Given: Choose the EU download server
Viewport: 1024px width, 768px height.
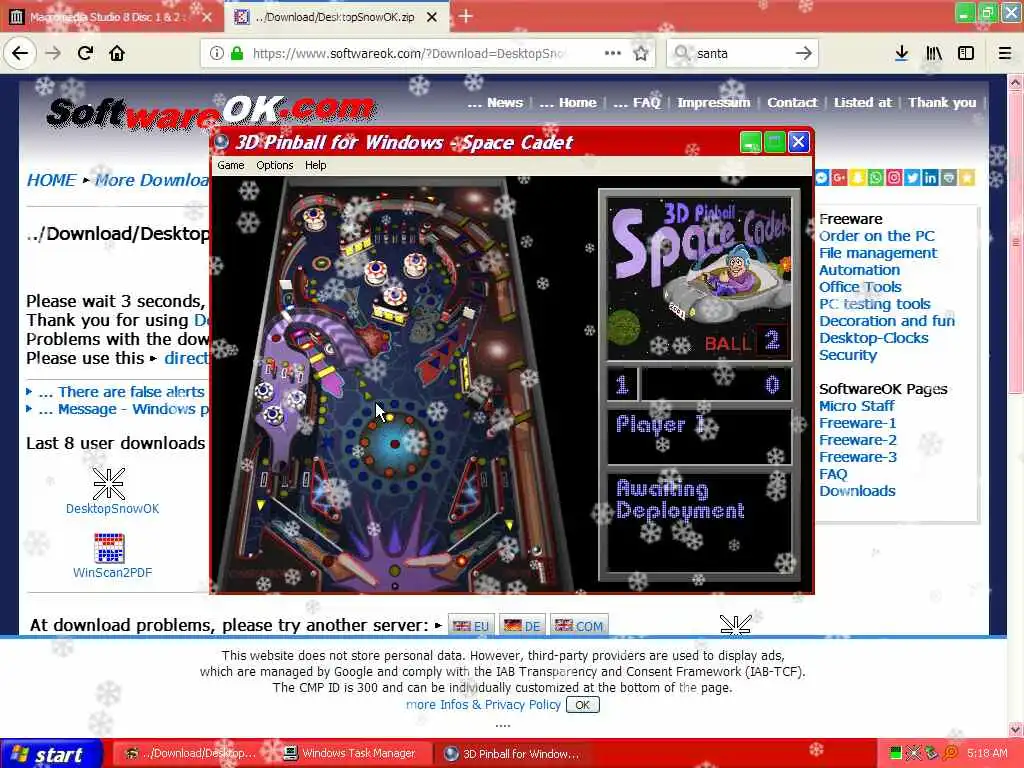Looking at the screenshot, I should point(472,626).
